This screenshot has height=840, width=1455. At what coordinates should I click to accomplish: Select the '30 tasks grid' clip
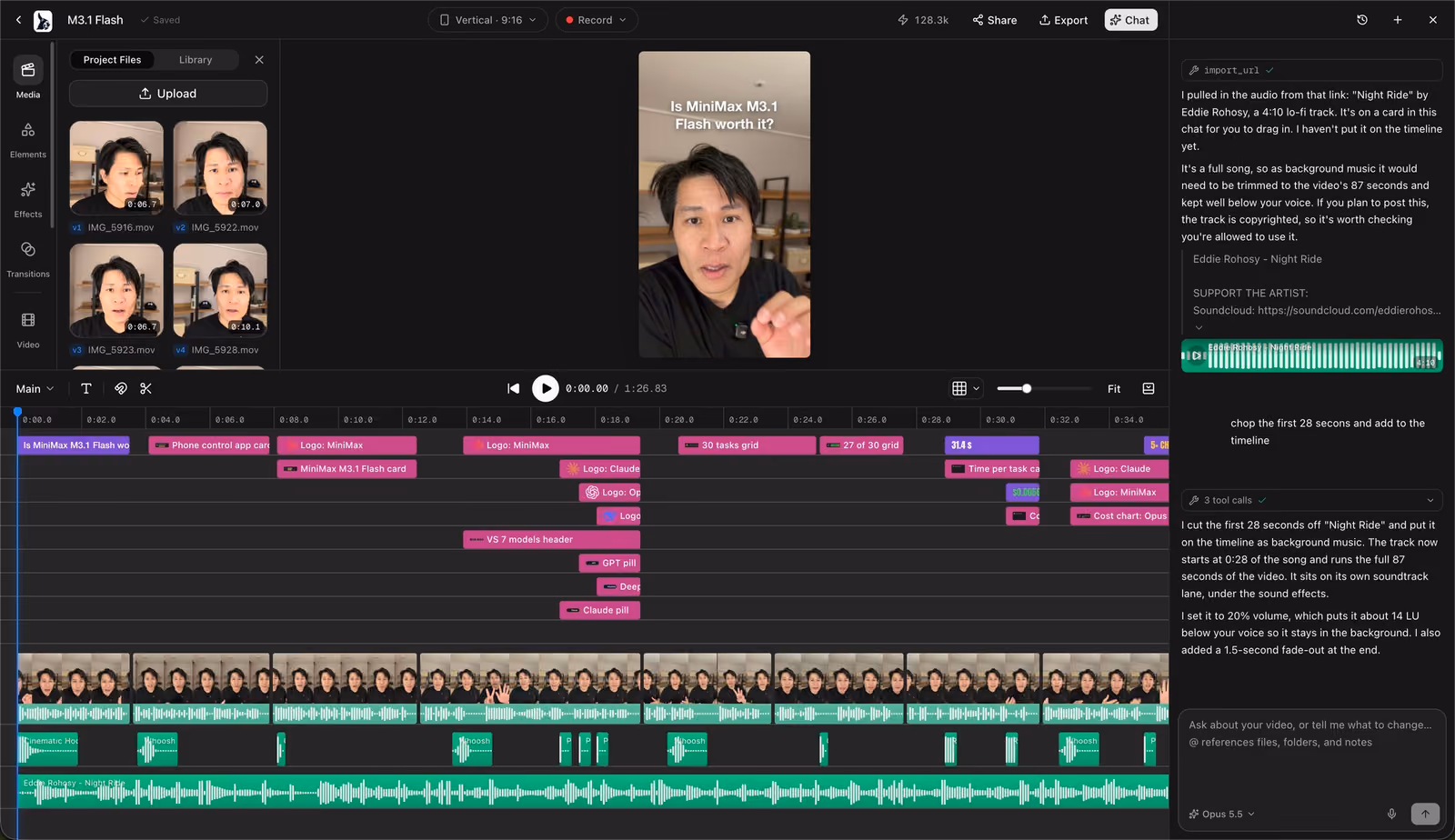pyautogui.click(x=747, y=445)
